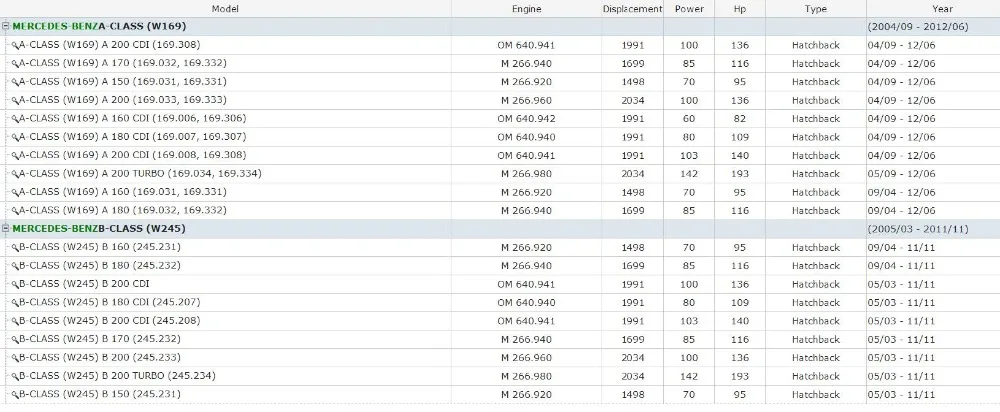Click displacement 2034 in A 200 TURBO row

click(633, 174)
